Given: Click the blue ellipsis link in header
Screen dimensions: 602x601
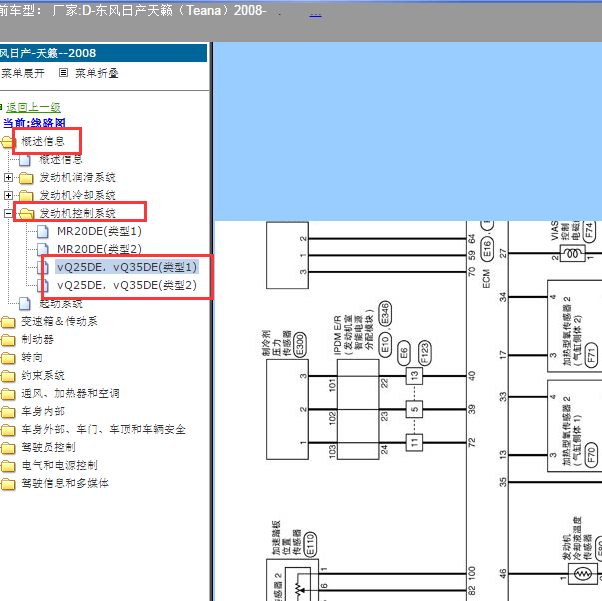Looking at the screenshot, I should click(x=315, y=14).
